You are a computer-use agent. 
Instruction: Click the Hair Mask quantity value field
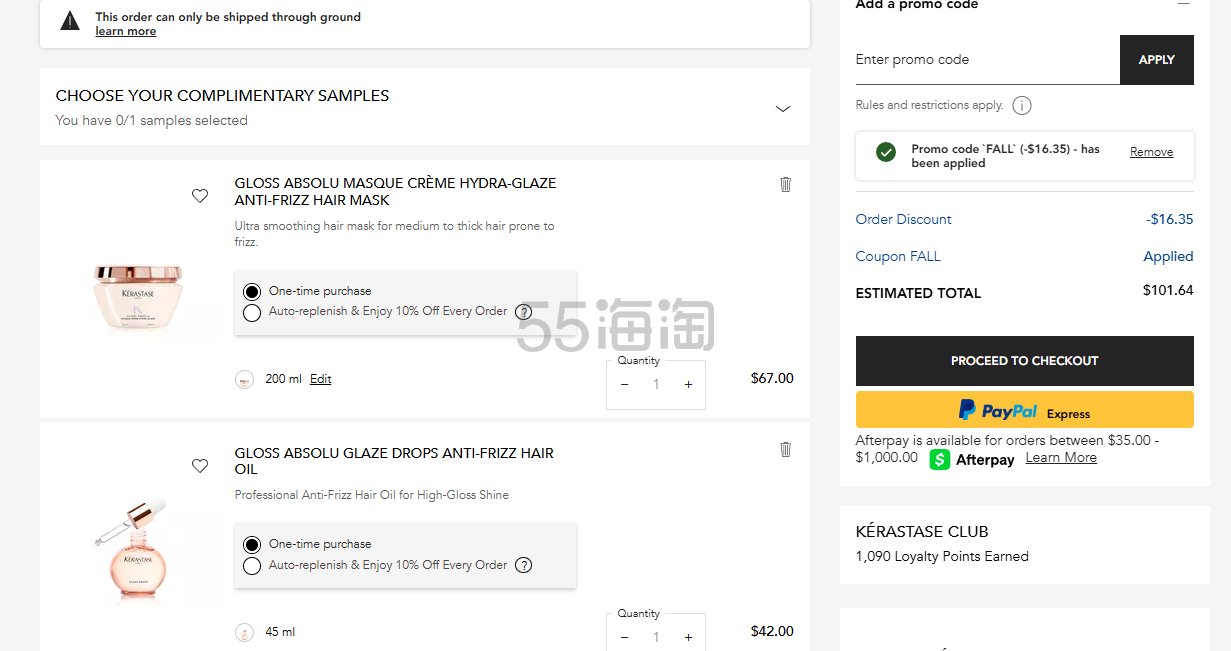pos(656,385)
